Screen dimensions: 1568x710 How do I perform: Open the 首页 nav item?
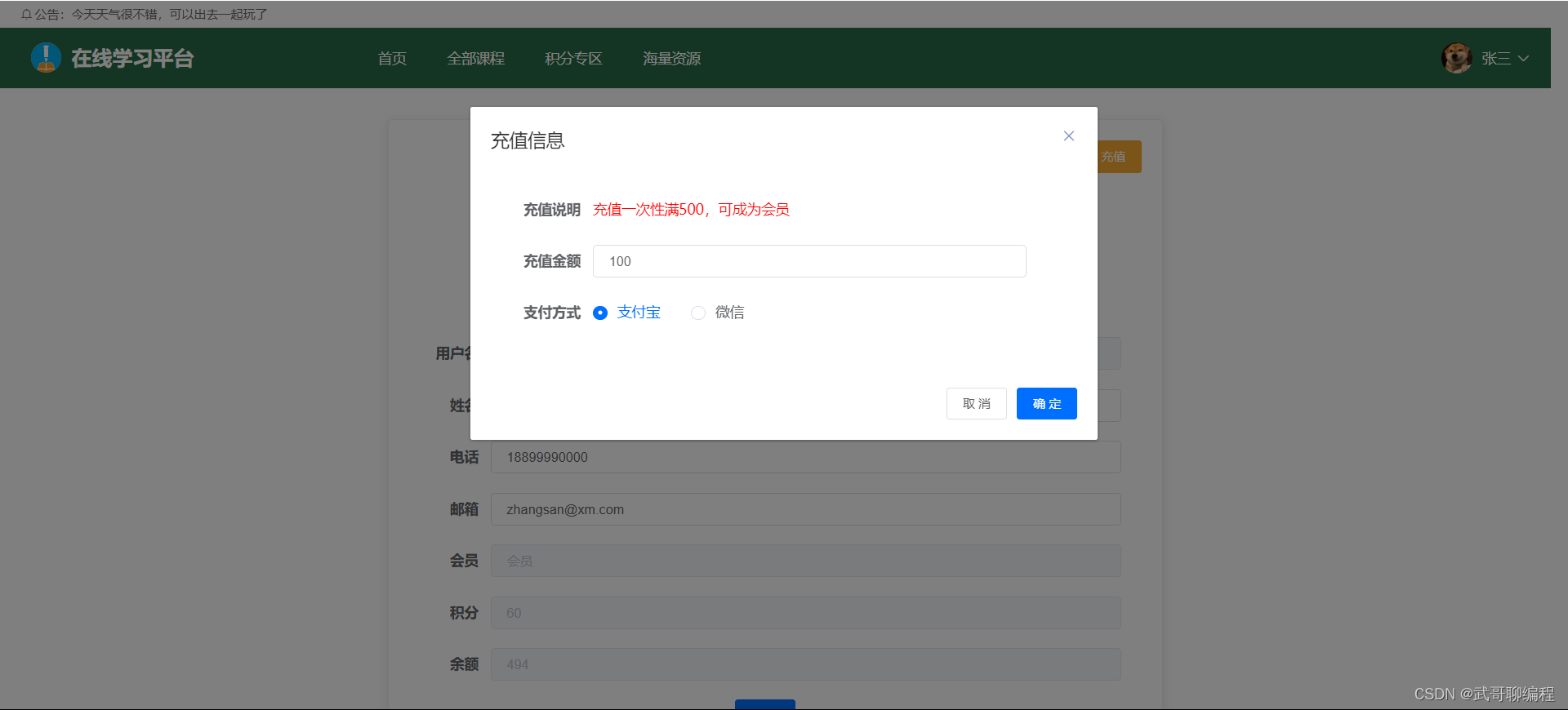(392, 59)
